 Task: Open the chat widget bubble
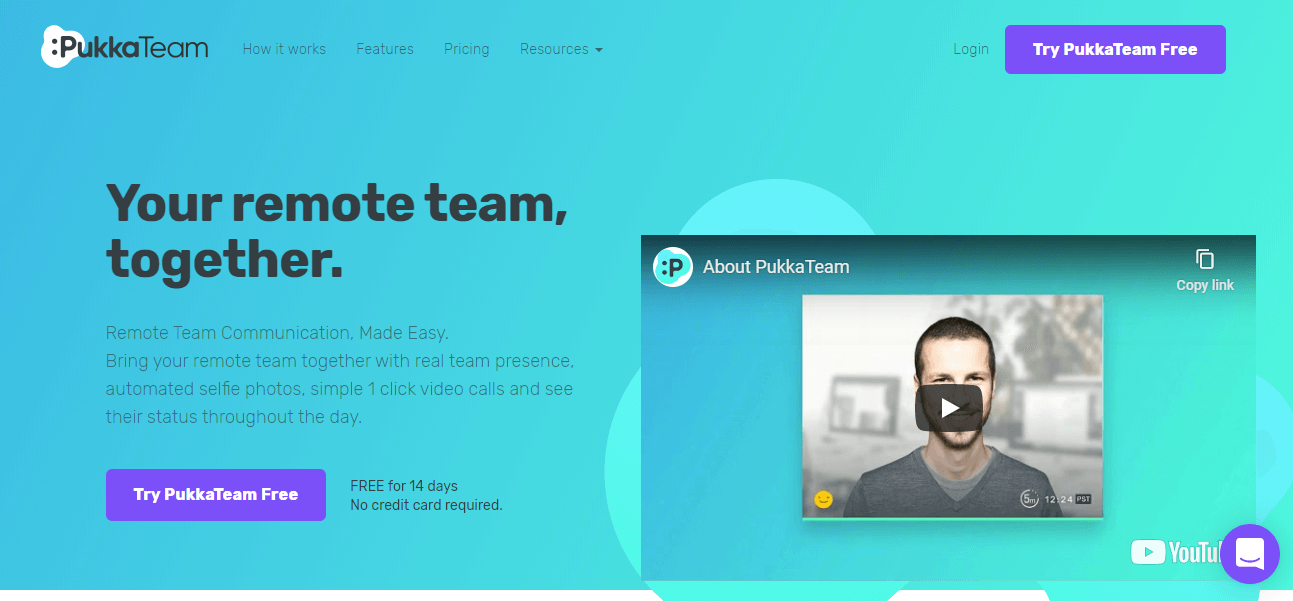[x=1250, y=553]
